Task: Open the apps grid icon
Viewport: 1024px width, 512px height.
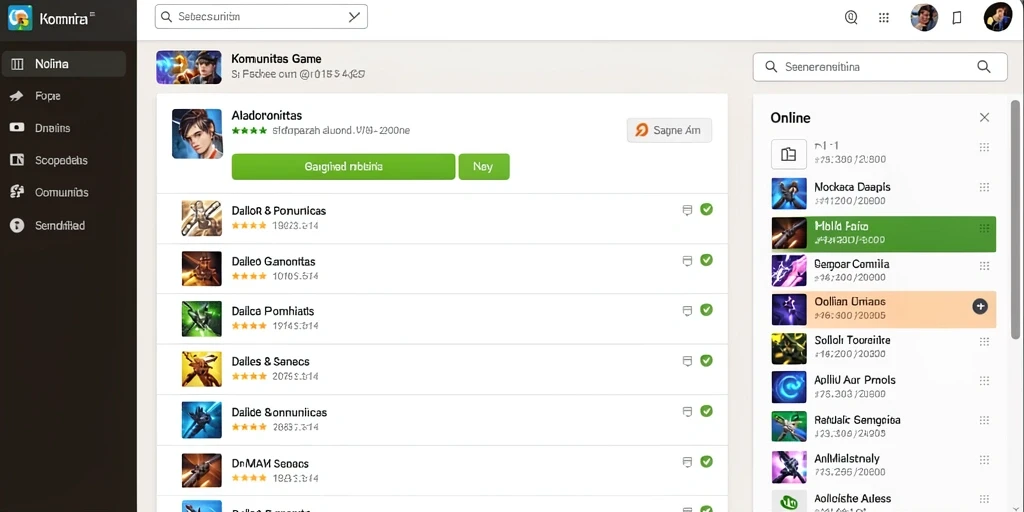Action: (884, 18)
